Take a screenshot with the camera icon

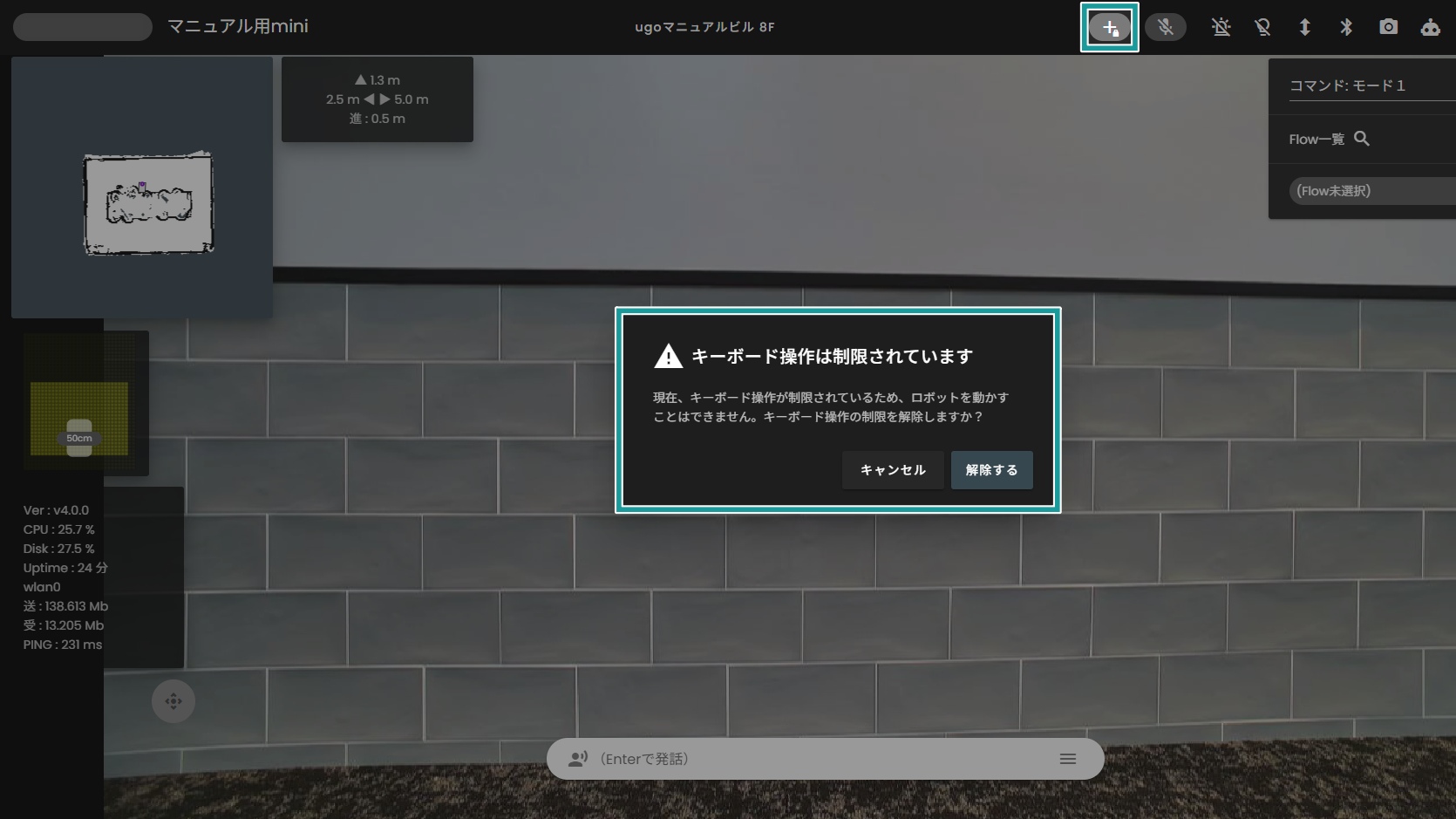click(1388, 27)
